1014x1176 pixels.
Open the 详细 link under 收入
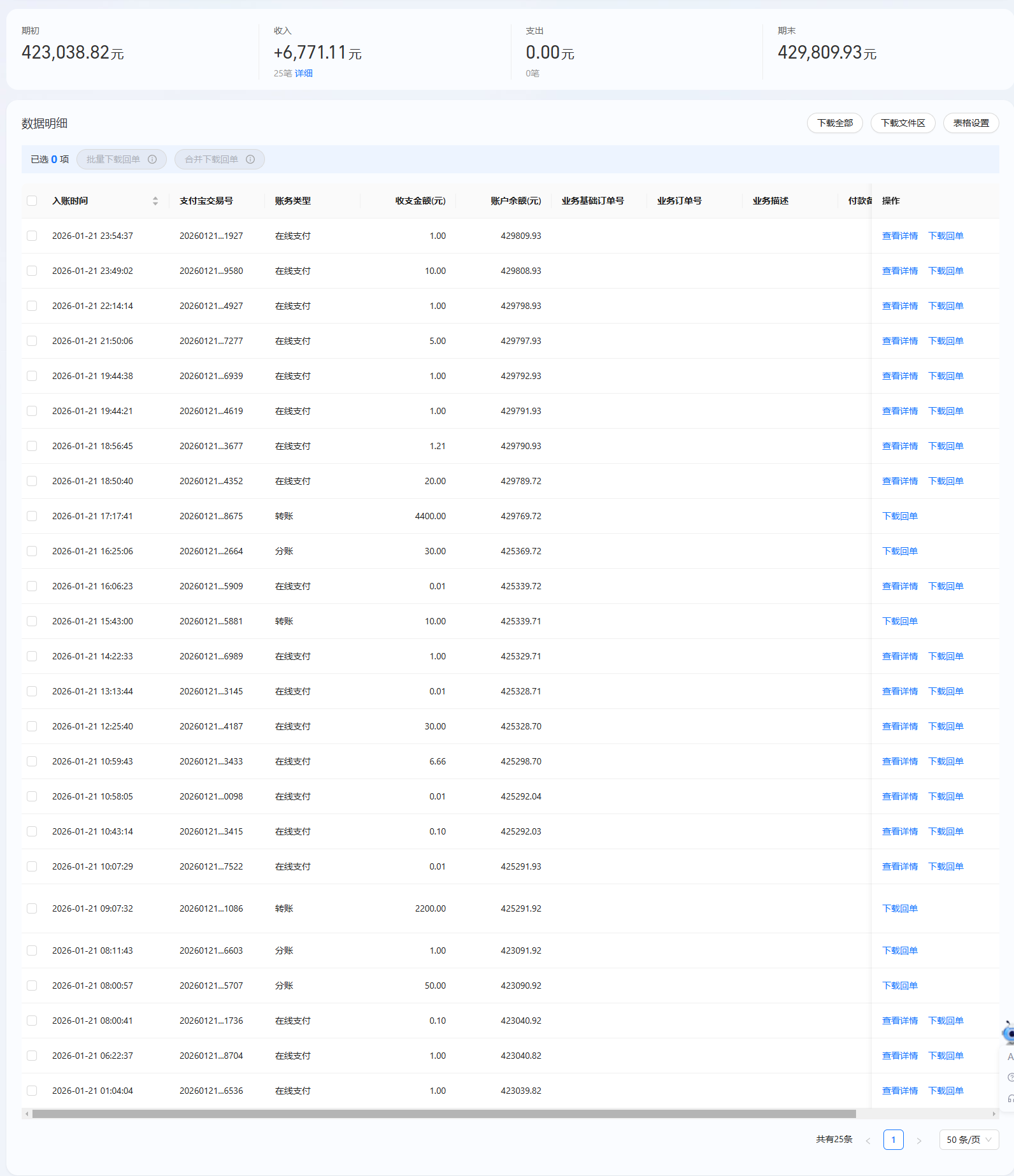(x=304, y=73)
